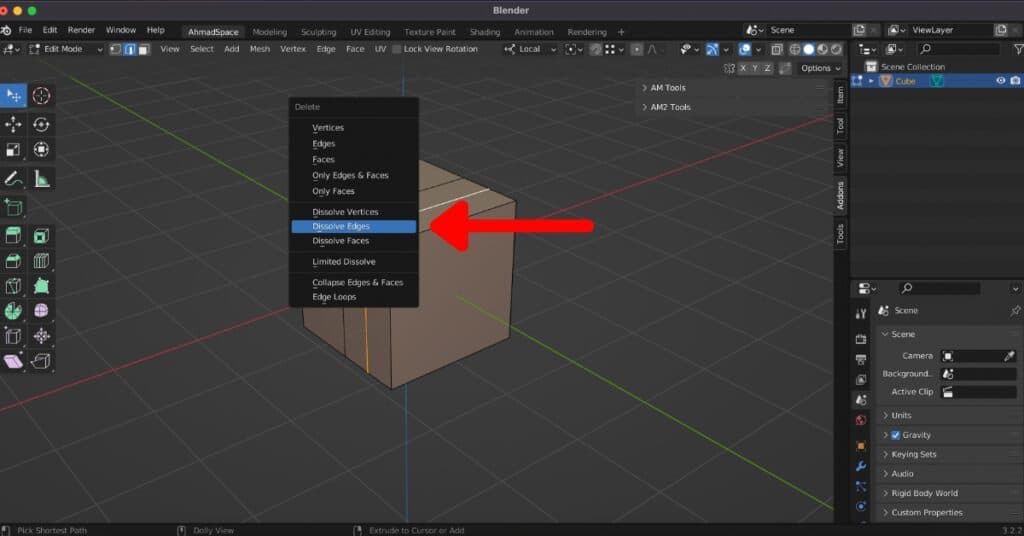The height and width of the screenshot is (536, 1024).
Task: Open the Edit Mode dropdown
Action: (x=66, y=49)
